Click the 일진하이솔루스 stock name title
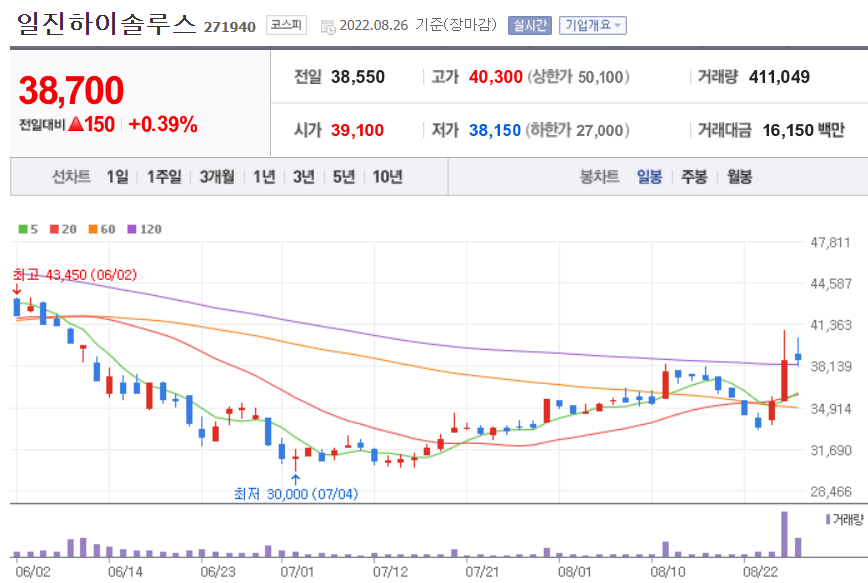This screenshot has height=583, width=868. point(106,24)
